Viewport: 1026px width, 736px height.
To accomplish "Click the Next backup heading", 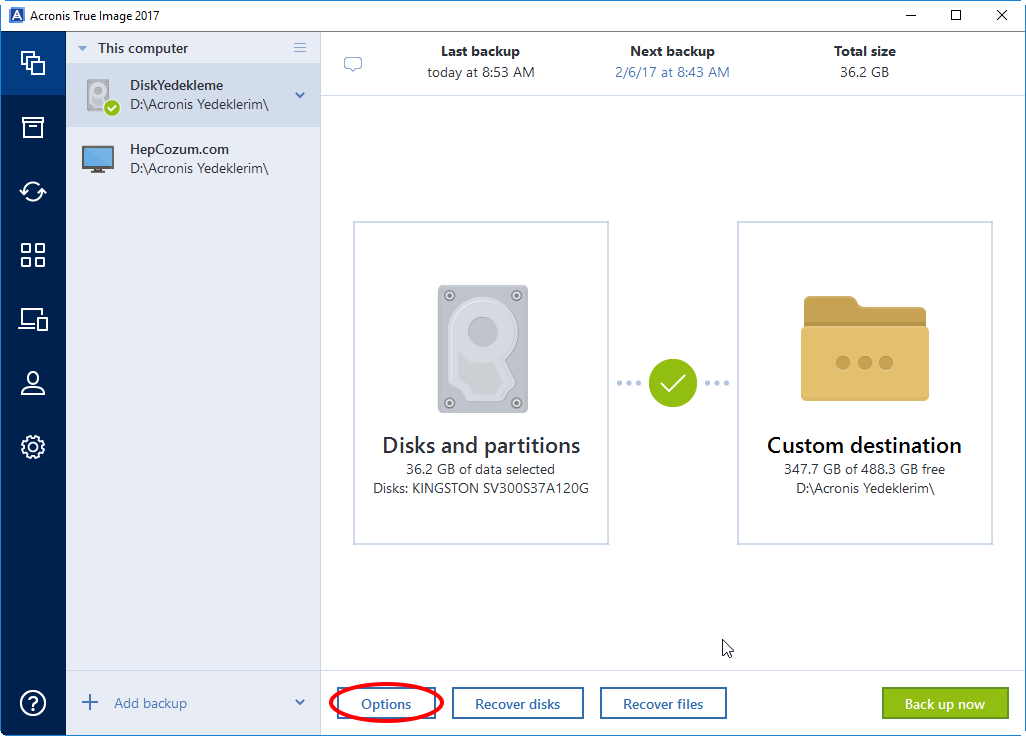I will [x=672, y=51].
